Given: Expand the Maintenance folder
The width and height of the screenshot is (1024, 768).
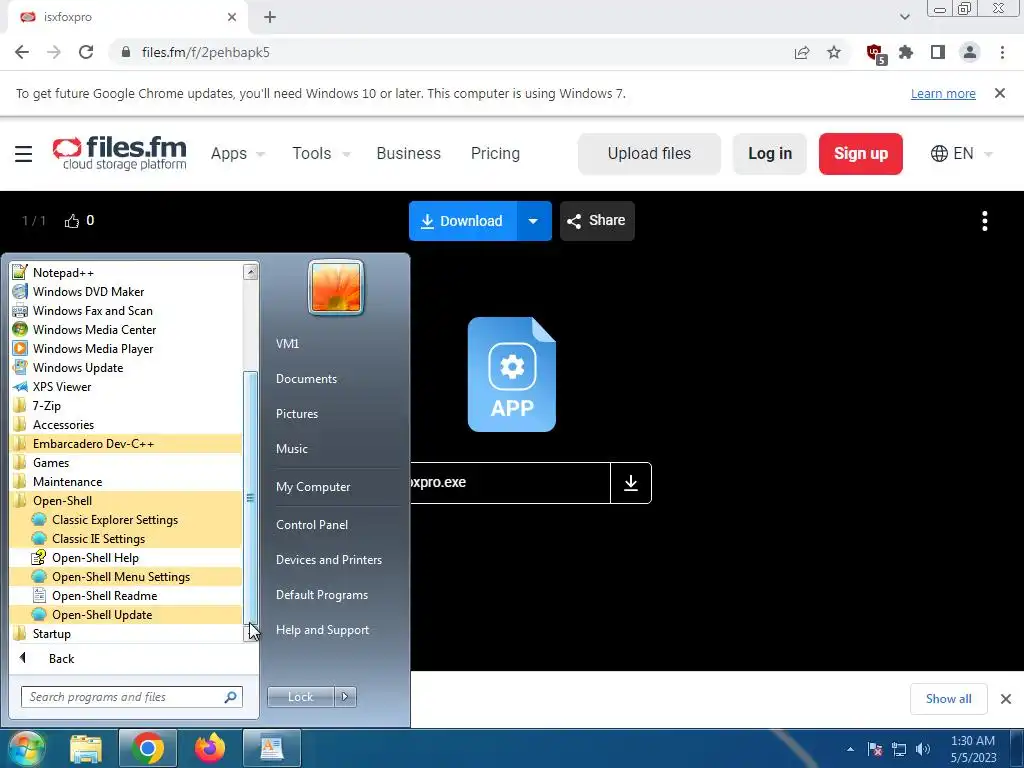Looking at the screenshot, I should click(126, 481).
